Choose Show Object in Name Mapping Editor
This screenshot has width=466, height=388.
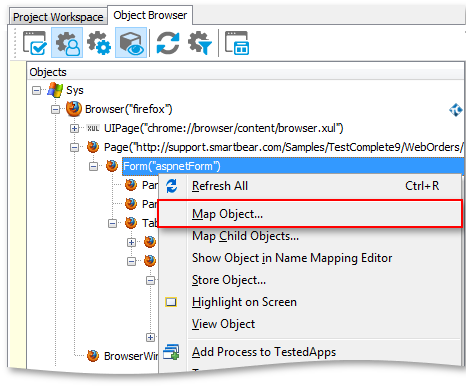pyautogui.click(x=310, y=258)
